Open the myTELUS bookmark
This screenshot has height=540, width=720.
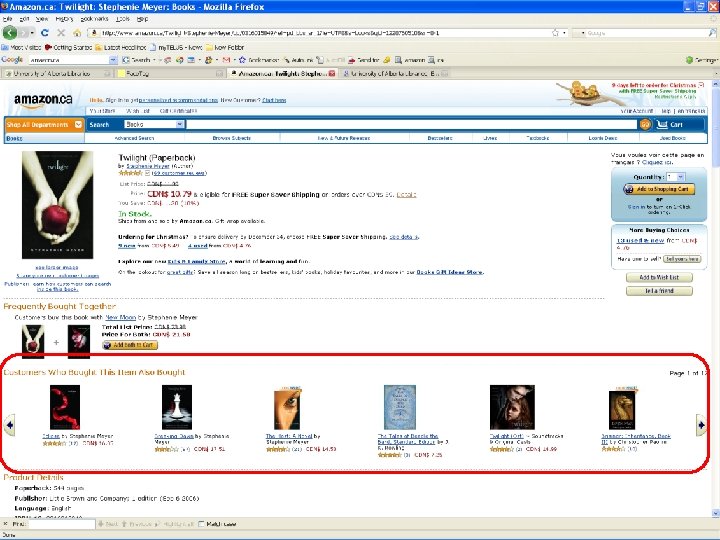coord(176,47)
